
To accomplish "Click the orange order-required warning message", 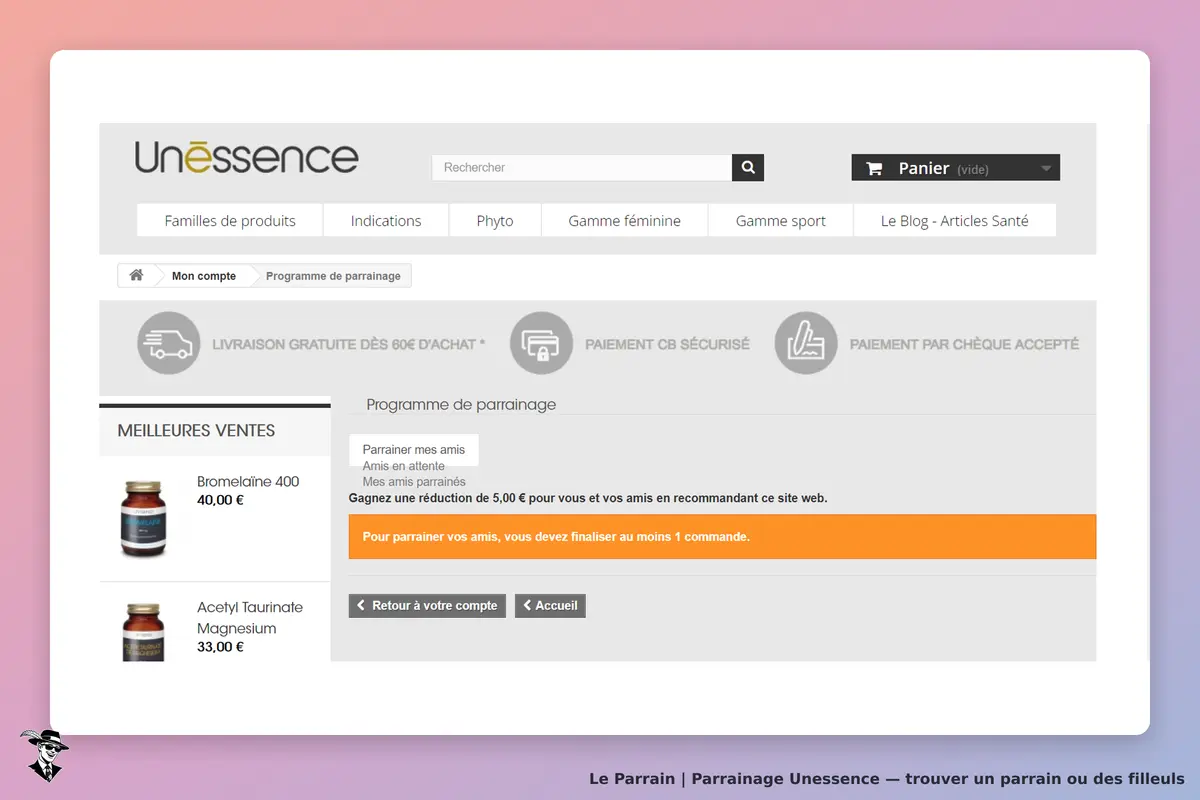I will [x=722, y=537].
